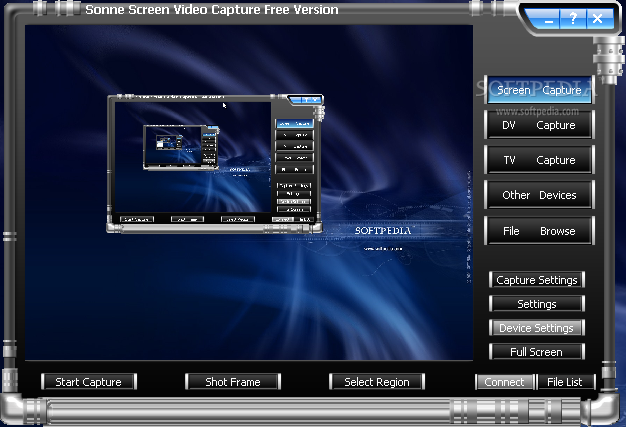
Task: Minimize the Sonne capture window
Action: coord(548,19)
